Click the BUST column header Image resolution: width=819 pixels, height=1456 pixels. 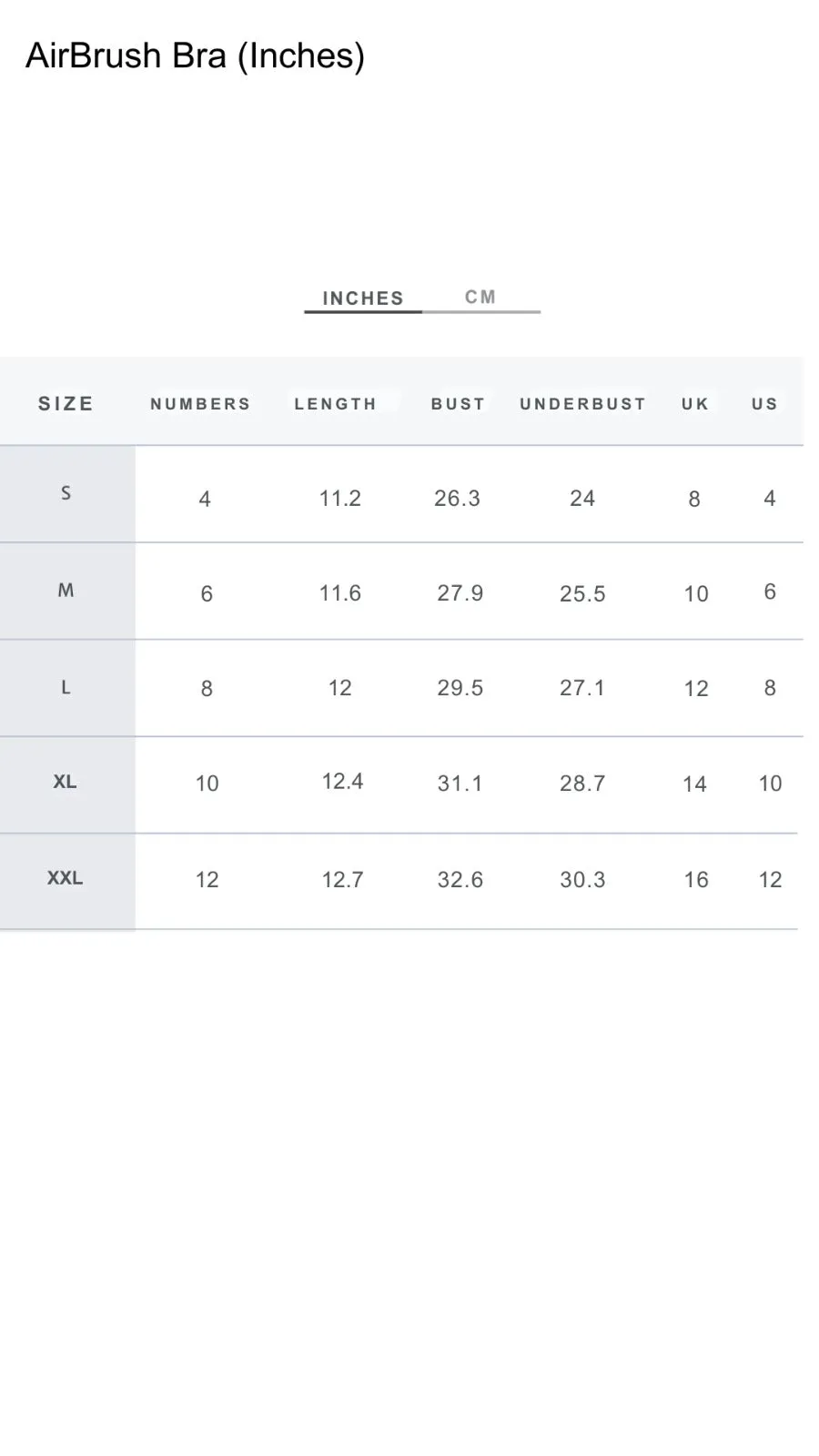pyautogui.click(x=459, y=403)
